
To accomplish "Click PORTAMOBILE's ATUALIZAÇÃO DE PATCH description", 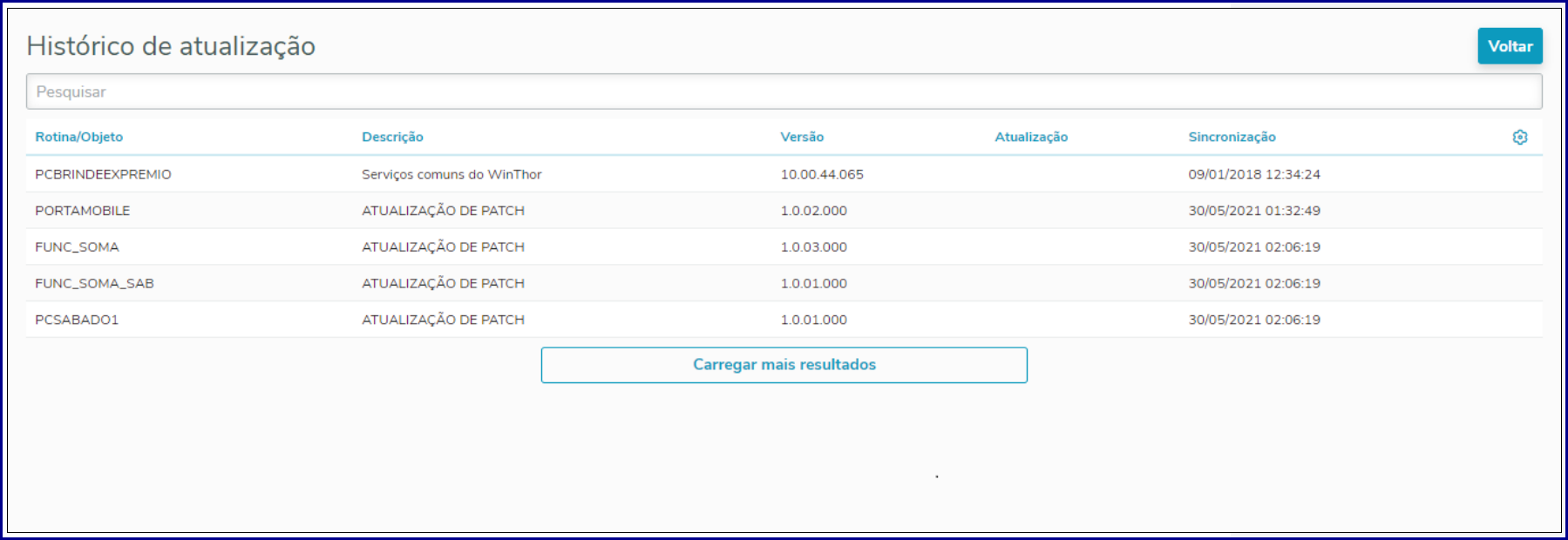I will point(443,211).
